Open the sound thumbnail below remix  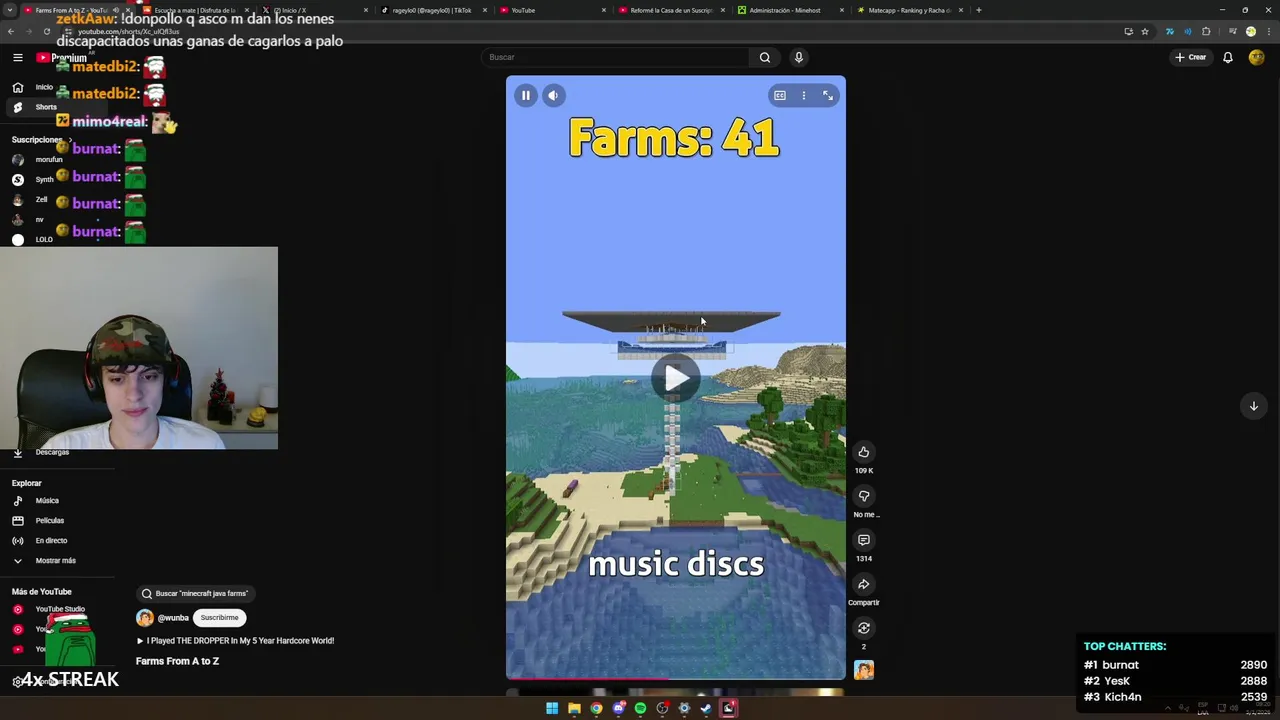[x=864, y=670]
